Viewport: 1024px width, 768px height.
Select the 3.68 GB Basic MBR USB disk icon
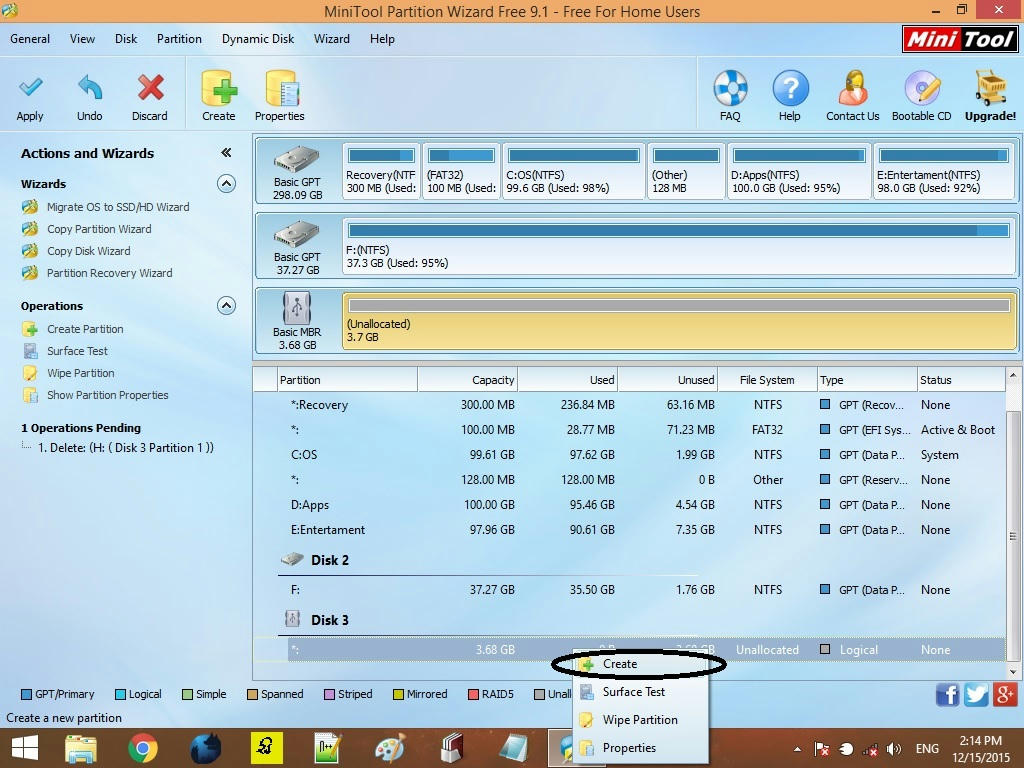pyautogui.click(x=297, y=308)
